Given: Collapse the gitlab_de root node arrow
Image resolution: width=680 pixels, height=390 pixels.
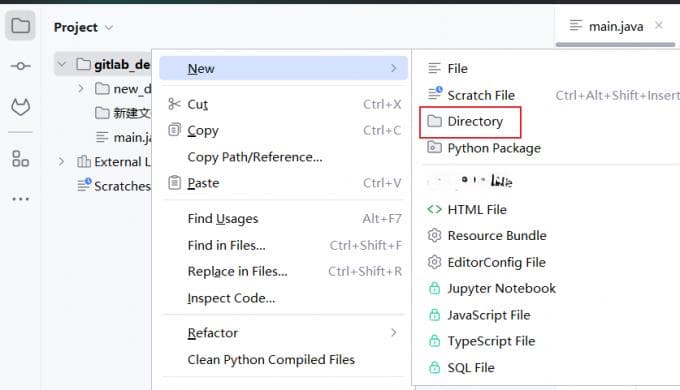Looking at the screenshot, I should coord(62,65).
